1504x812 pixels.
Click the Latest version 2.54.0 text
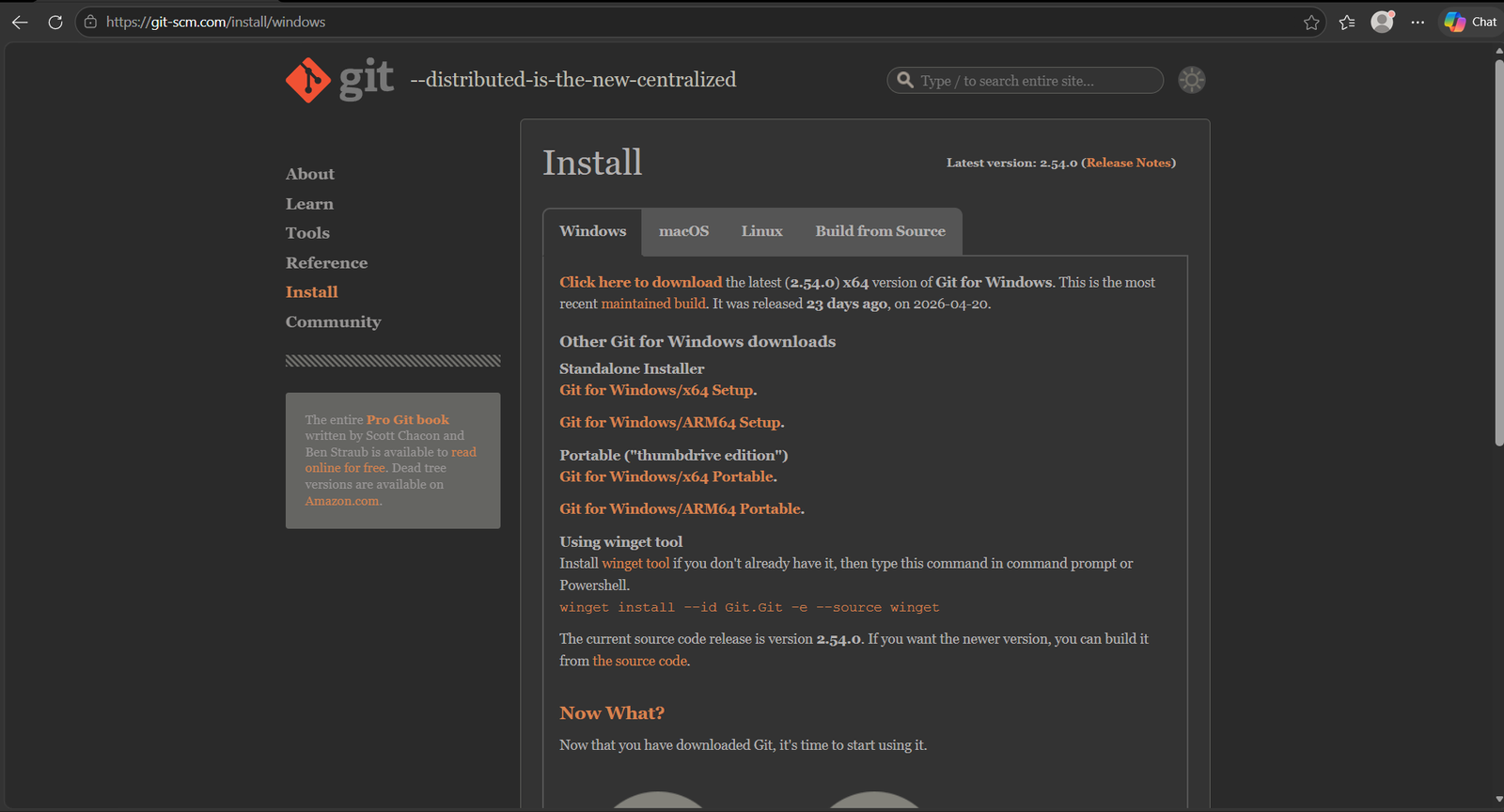click(x=1011, y=163)
